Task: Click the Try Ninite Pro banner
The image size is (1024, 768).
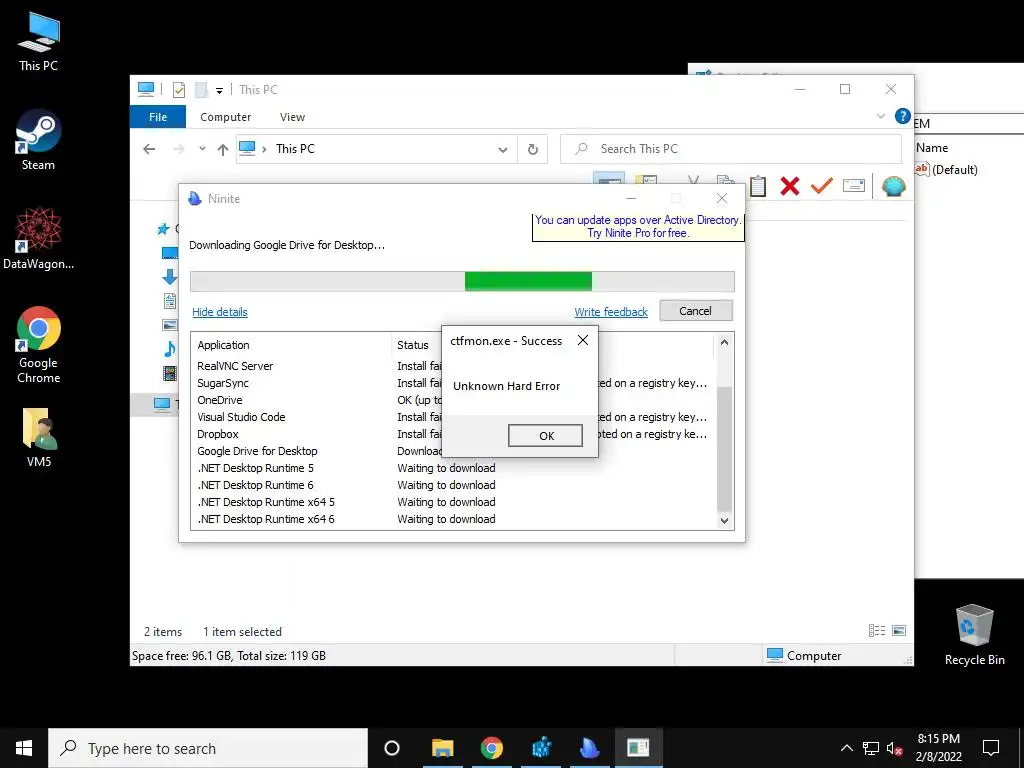Action: [638, 227]
